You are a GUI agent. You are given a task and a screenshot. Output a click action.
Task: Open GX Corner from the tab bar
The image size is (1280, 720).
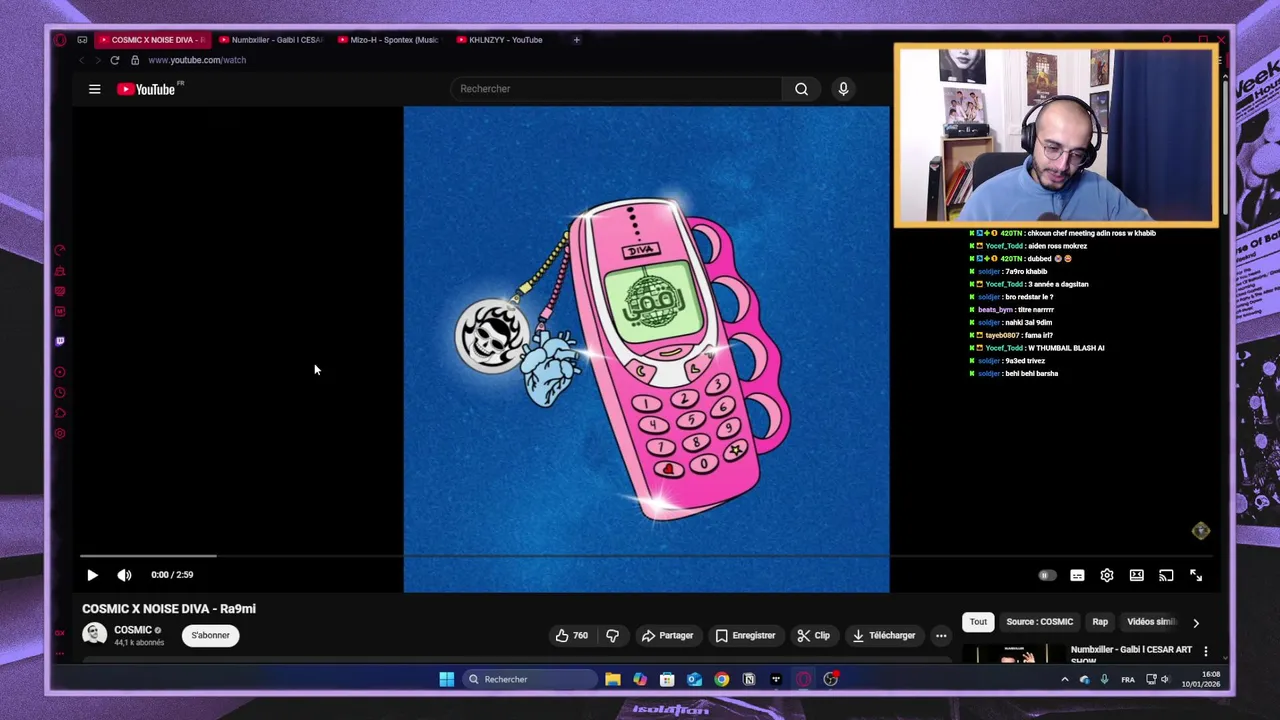(82, 40)
